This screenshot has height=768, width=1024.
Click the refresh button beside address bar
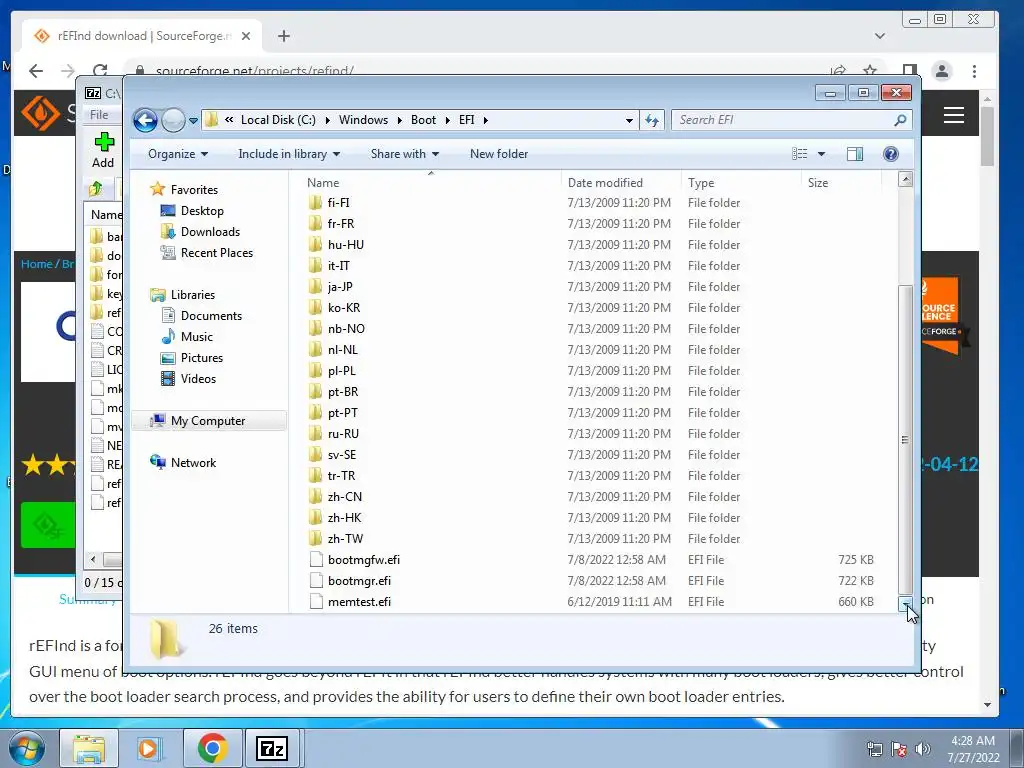pos(652,120)
